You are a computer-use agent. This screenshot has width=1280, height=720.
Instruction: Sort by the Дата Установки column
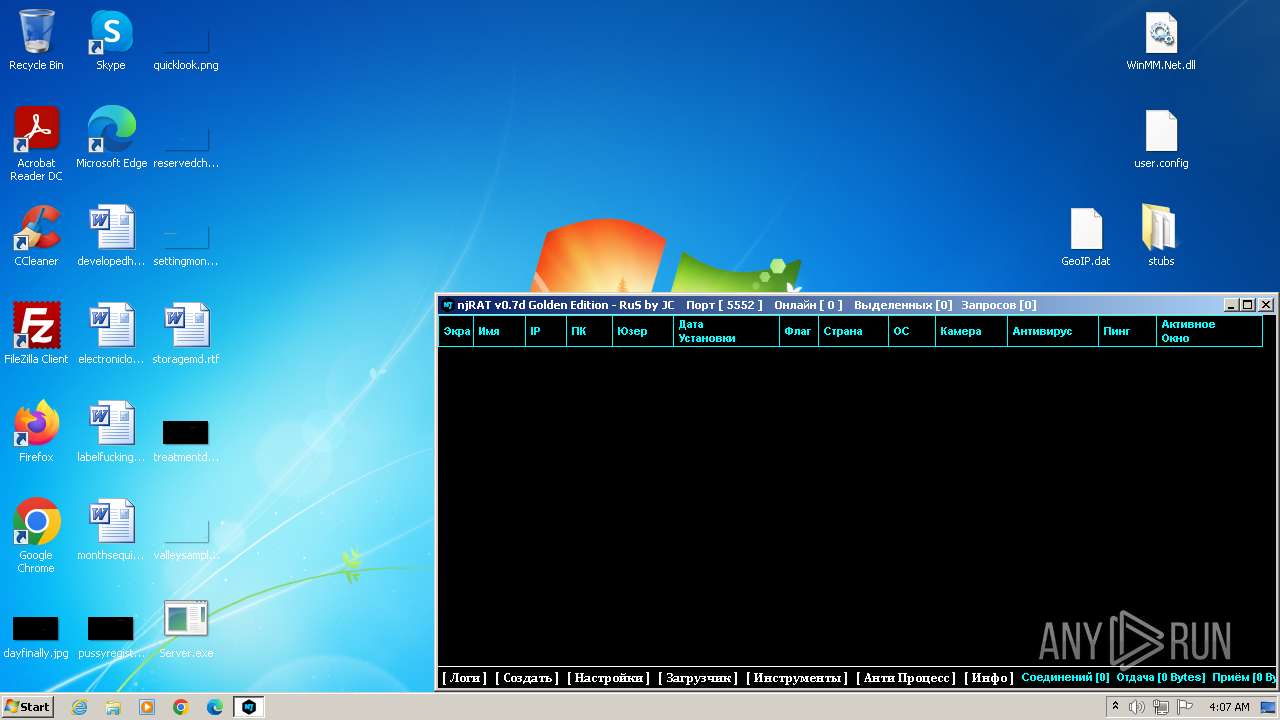[x=726, y=331]
